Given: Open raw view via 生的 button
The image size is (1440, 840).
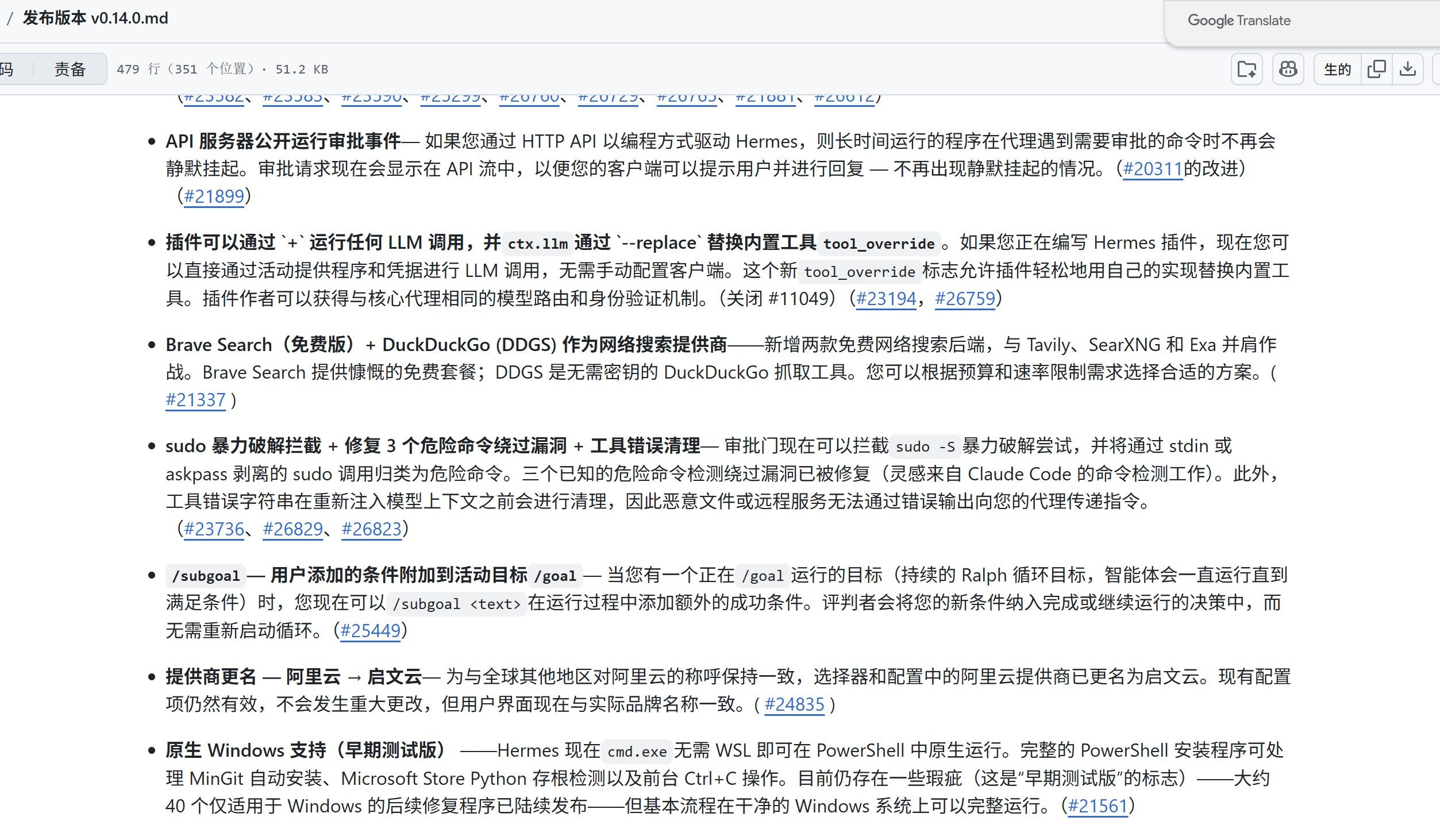Looking at the screenshot, I should point(1337,70).
